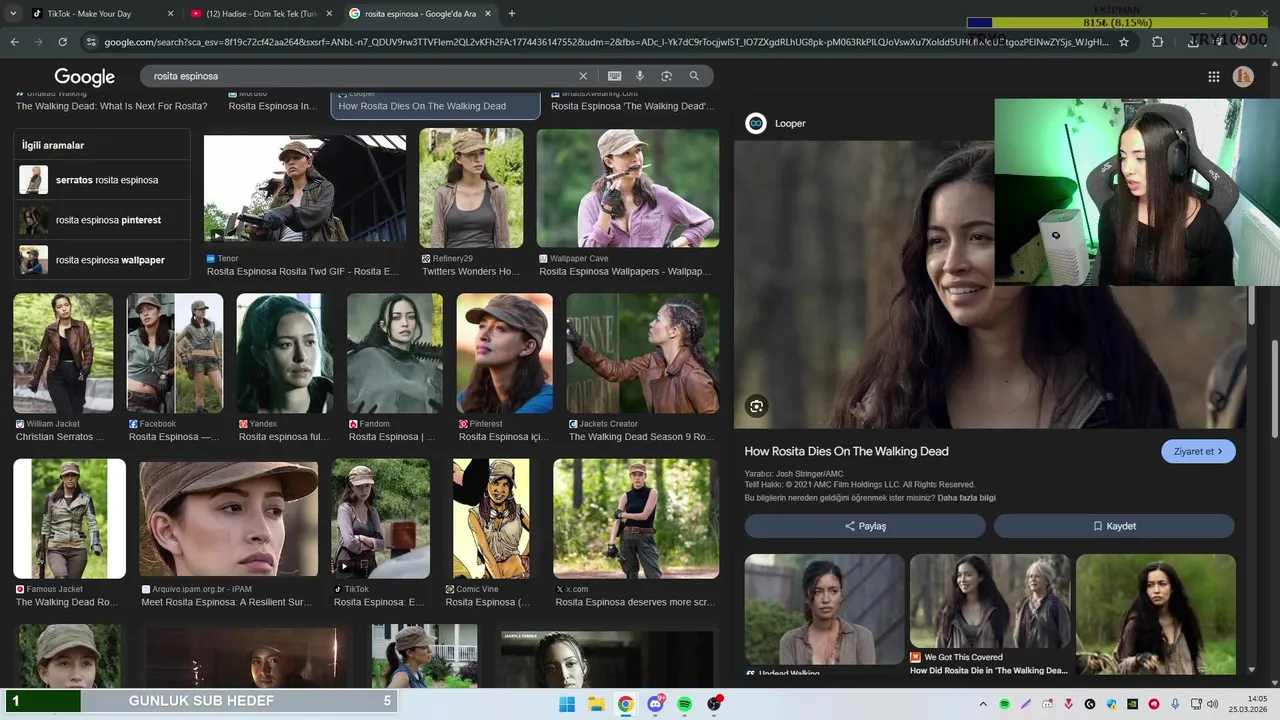Open the Yandex image result

coord(285,353)
